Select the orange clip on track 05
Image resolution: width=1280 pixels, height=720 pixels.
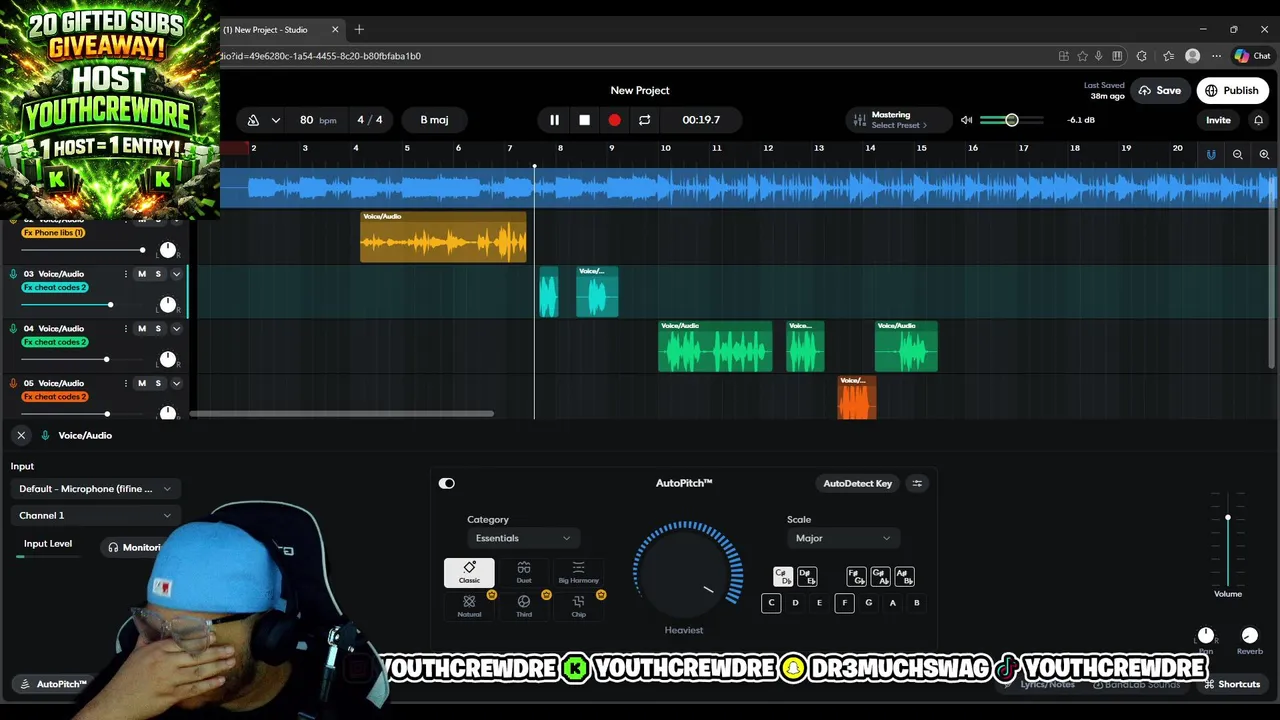tap(856, 398)
